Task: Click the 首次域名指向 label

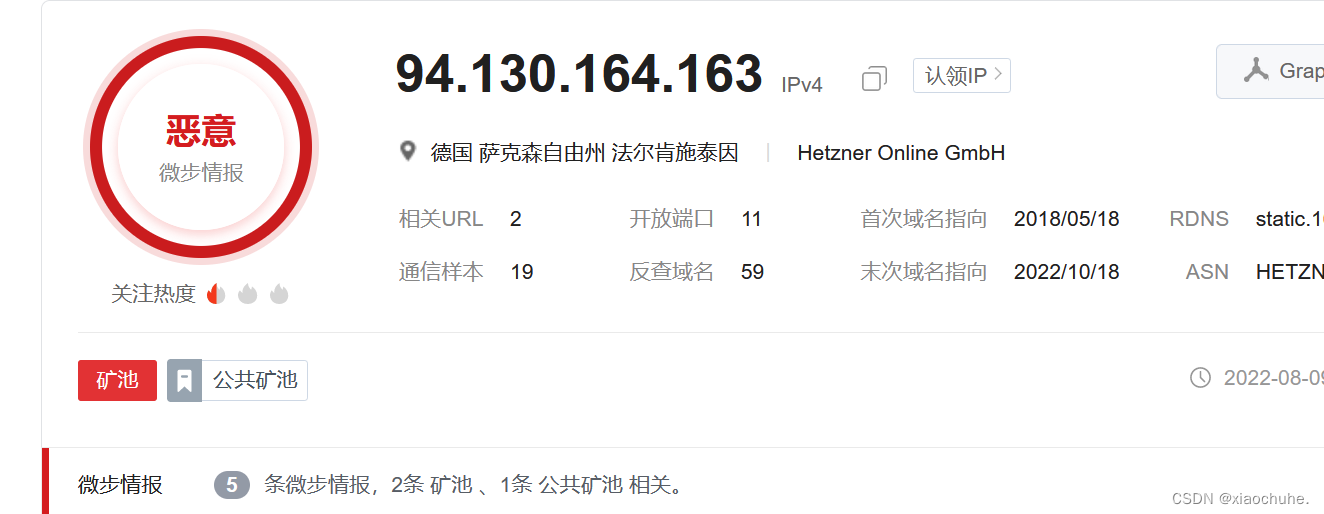Action: click(924, 219)
